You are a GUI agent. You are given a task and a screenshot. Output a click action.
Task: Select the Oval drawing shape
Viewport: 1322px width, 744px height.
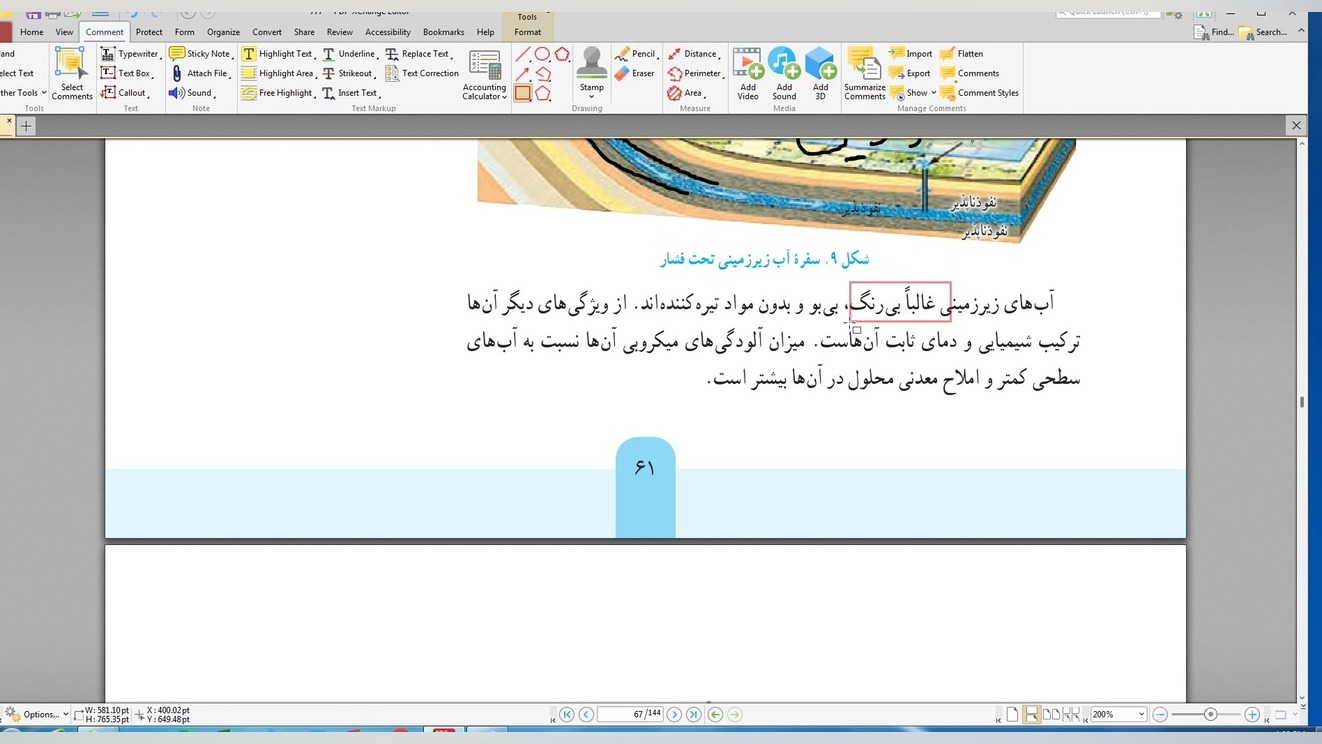(x=542, y=54)
